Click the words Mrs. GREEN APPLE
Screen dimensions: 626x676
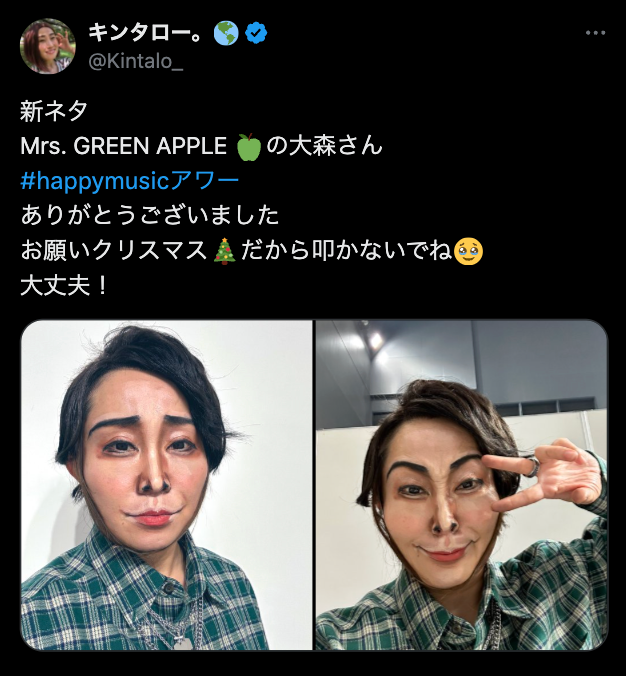click(124, 146)
